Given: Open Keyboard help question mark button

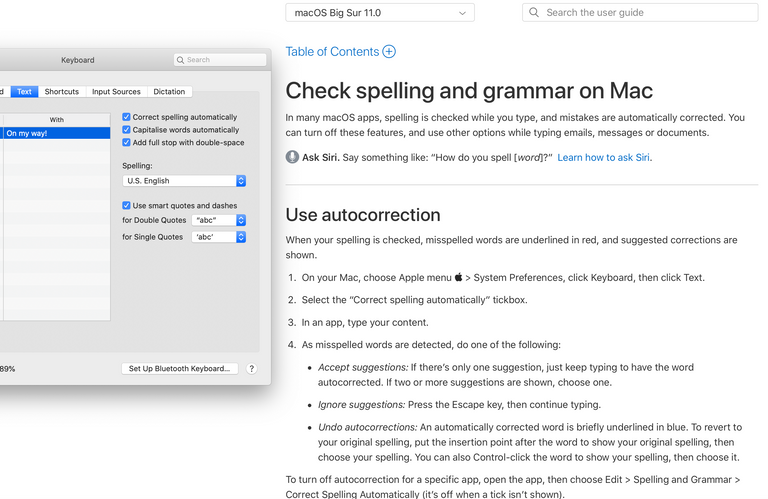Looking at the screenshot, I should [251, 369].
